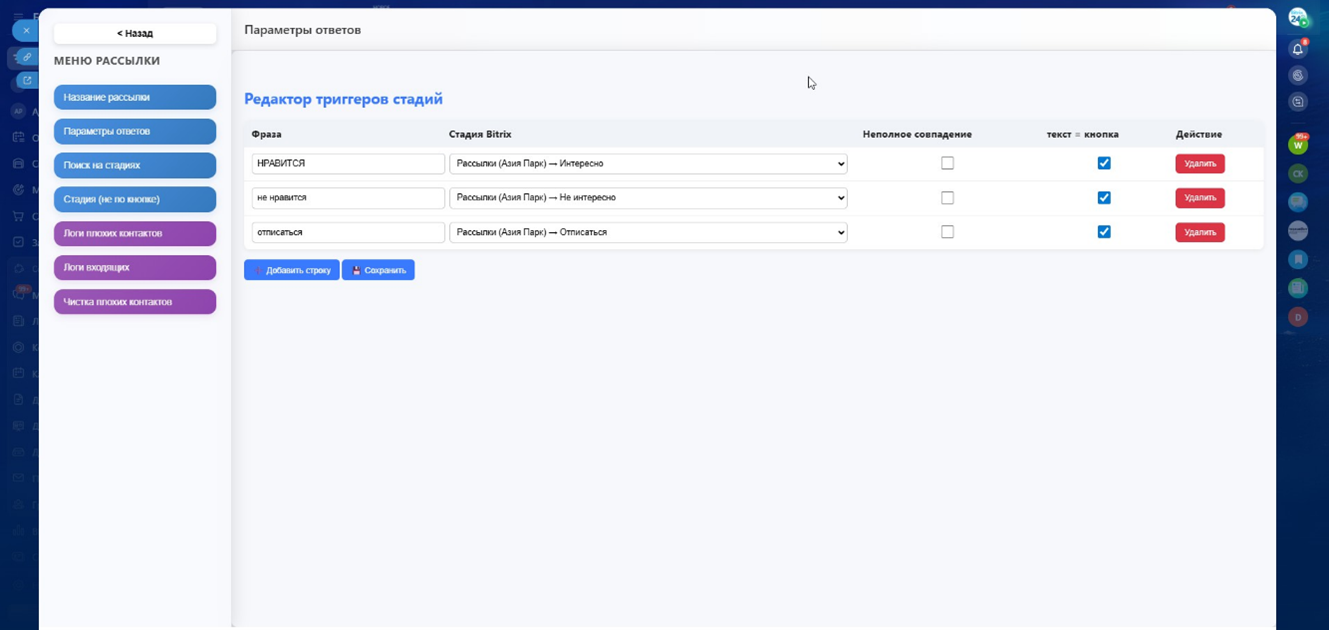Toggle Неполное совпадение for НРАВИТСЯ row
This screenshot has height=630, width=1329.
point(947,163)
